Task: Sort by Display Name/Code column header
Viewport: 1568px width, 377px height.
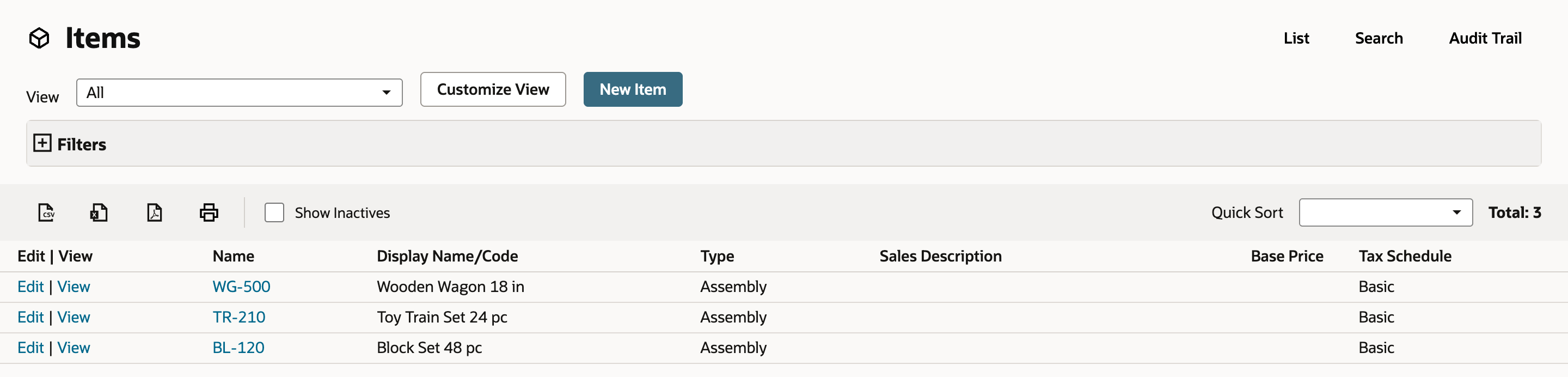Action: 448,257
